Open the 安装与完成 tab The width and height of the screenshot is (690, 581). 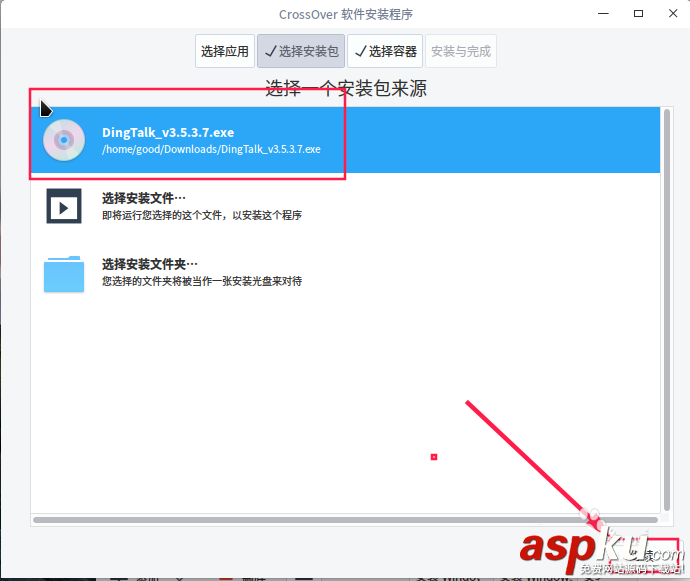(x=461, y=51)
